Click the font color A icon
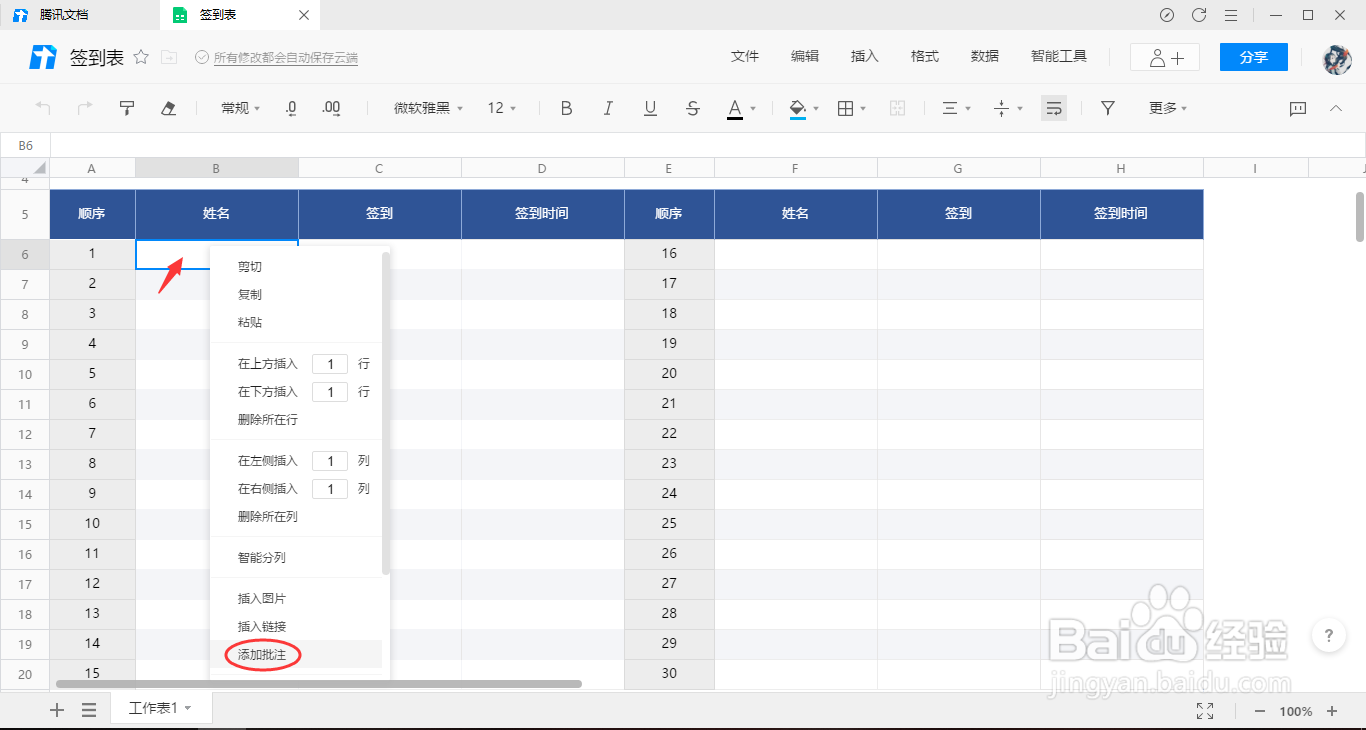This screenshot has height=730, width=1366. pos(735,108)
